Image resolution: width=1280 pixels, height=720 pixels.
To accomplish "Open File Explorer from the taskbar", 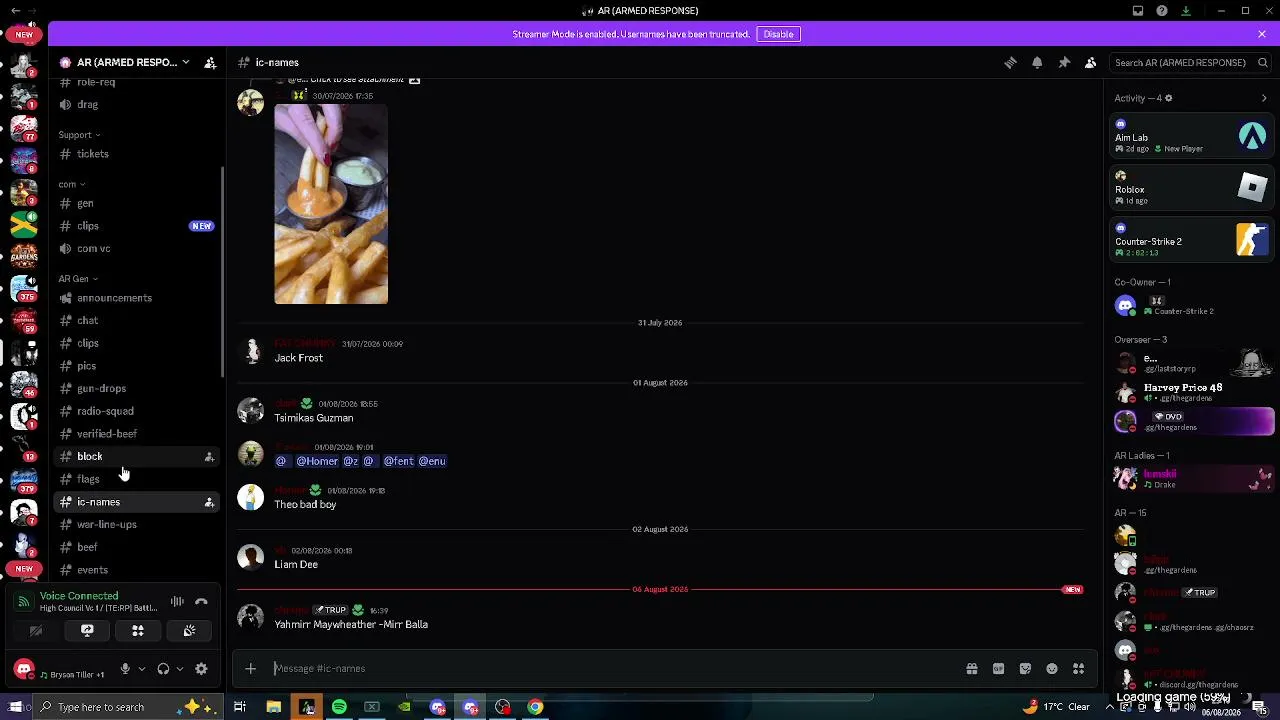I will 273,707.
